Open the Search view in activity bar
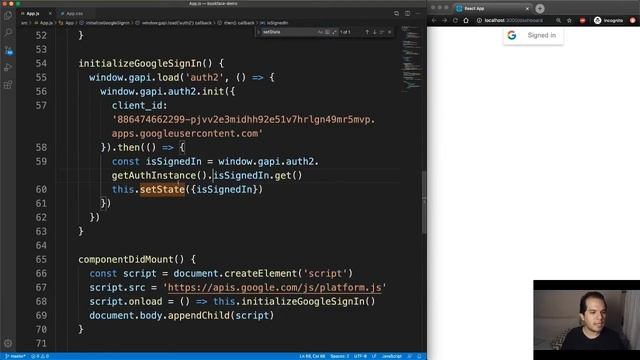This screenshot has height=360, width=640. coord(8,33)
